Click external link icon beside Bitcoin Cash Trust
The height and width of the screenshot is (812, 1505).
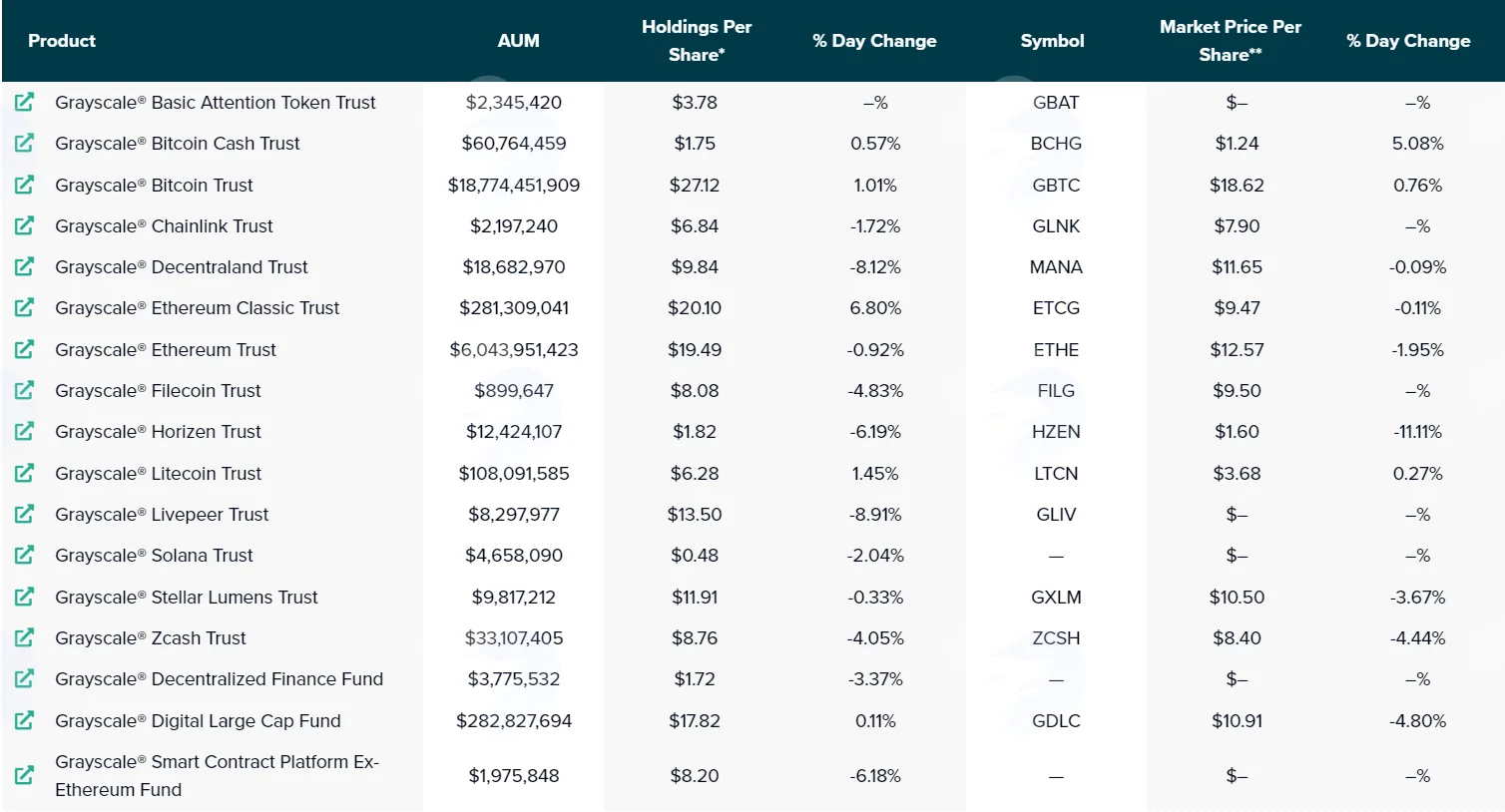(24, 143)
